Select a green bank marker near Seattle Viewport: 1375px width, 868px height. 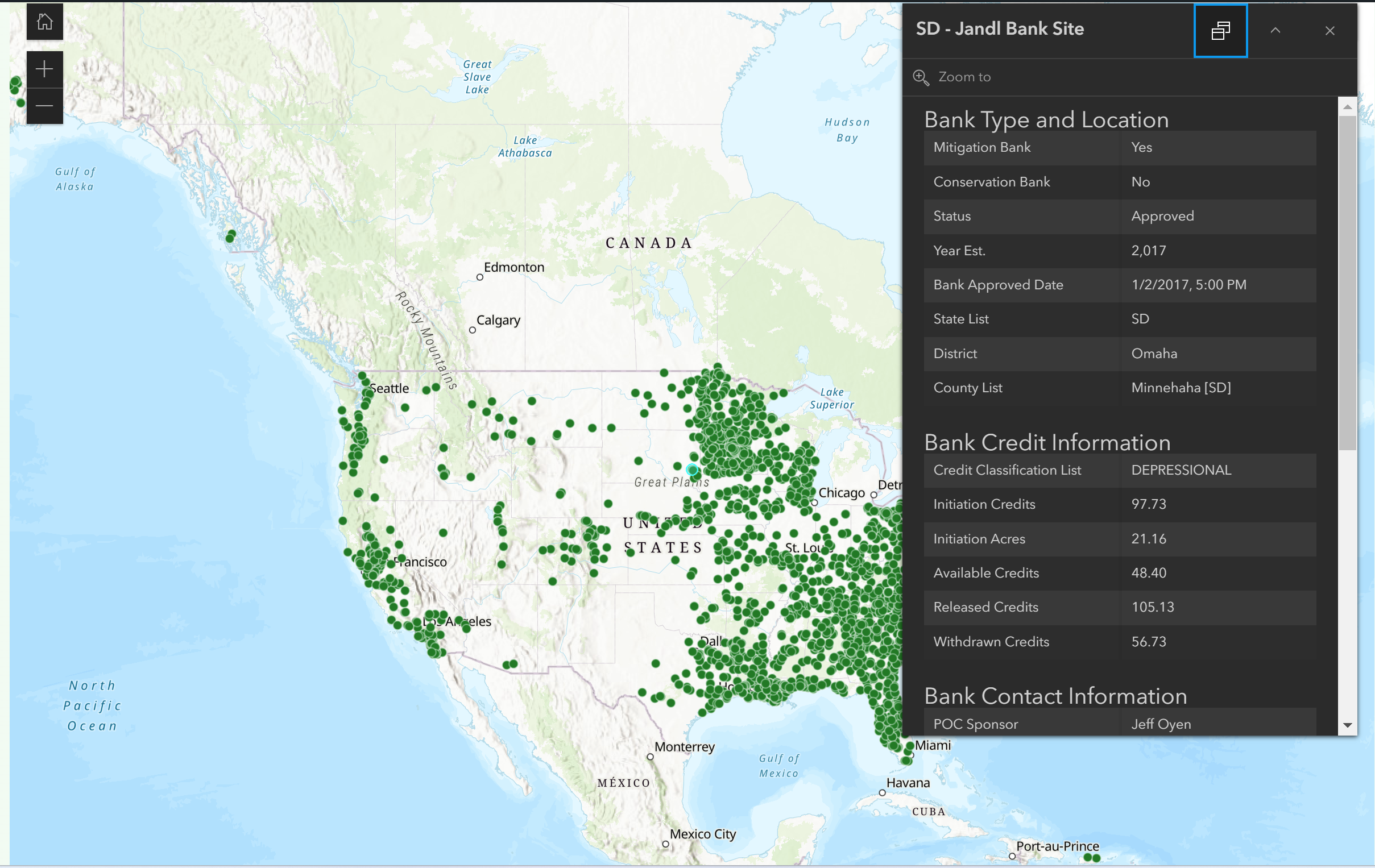tap(363, 376)
